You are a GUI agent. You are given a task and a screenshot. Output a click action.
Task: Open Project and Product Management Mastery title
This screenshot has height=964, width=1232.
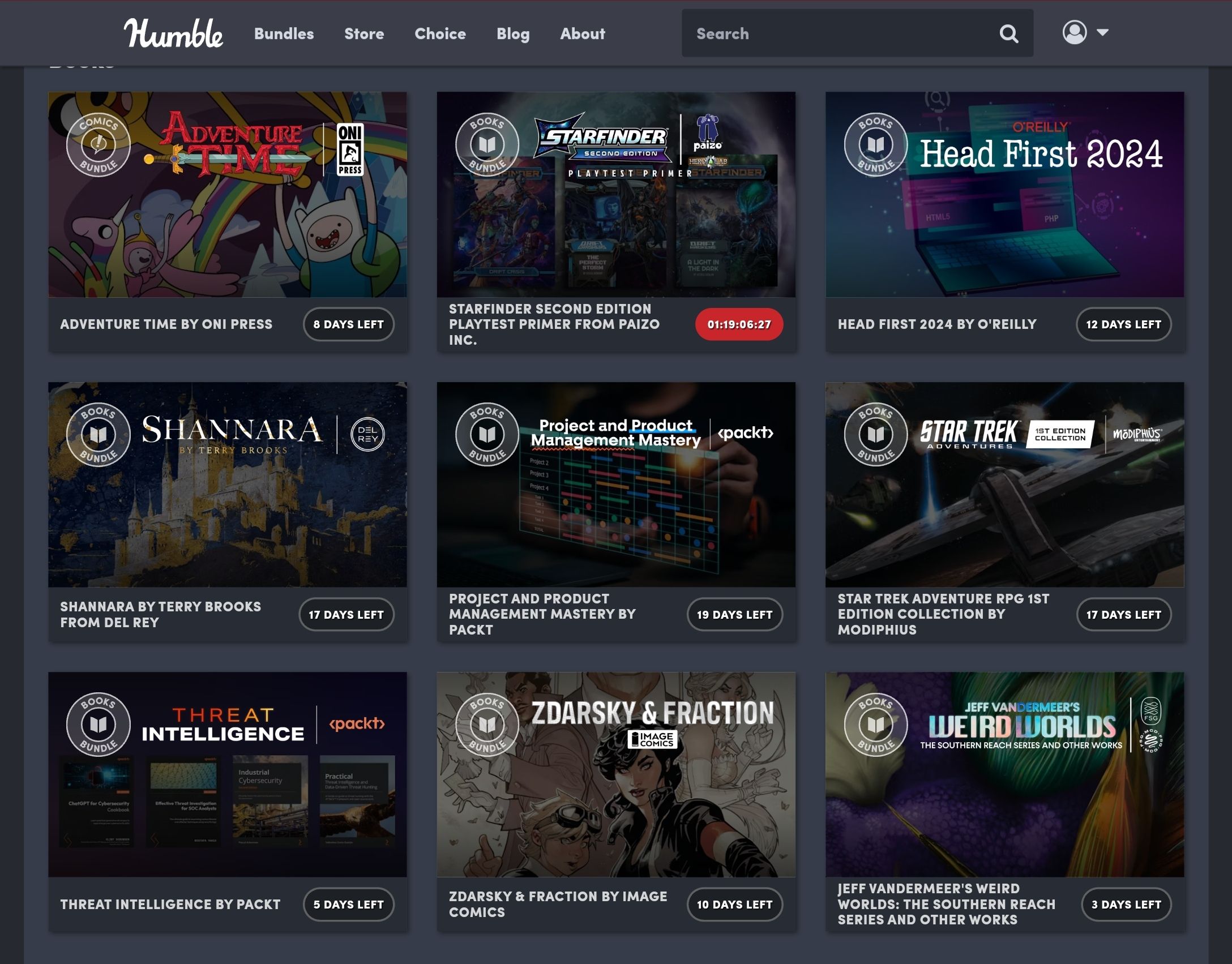coord(542,614)
